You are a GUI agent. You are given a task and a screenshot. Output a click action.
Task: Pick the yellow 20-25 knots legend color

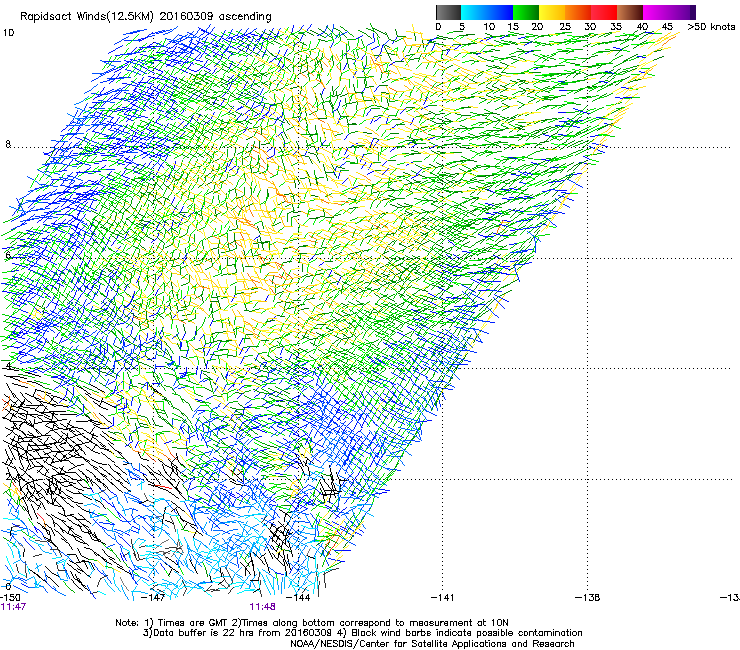pos(552,12)
